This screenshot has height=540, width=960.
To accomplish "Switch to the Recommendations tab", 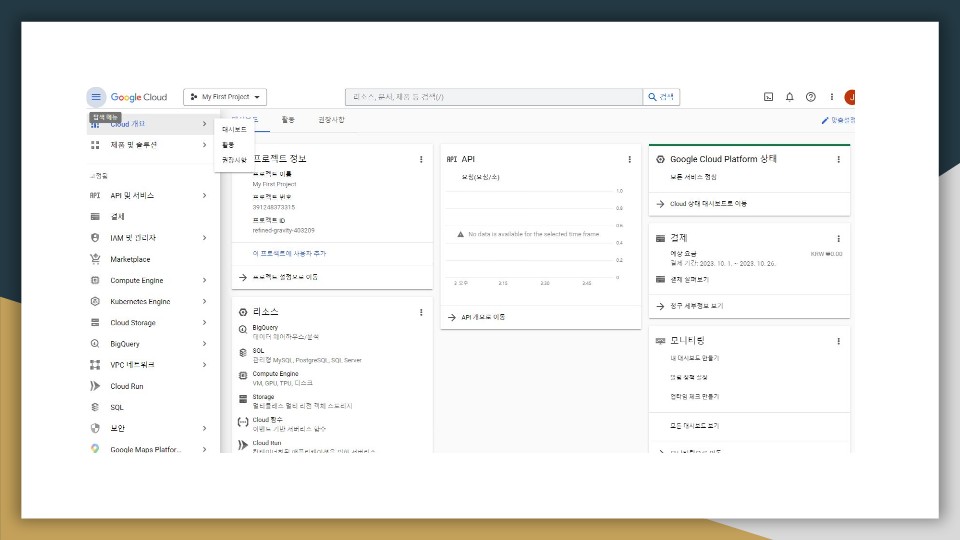I will pyautogui.click(x=331, y=120).
